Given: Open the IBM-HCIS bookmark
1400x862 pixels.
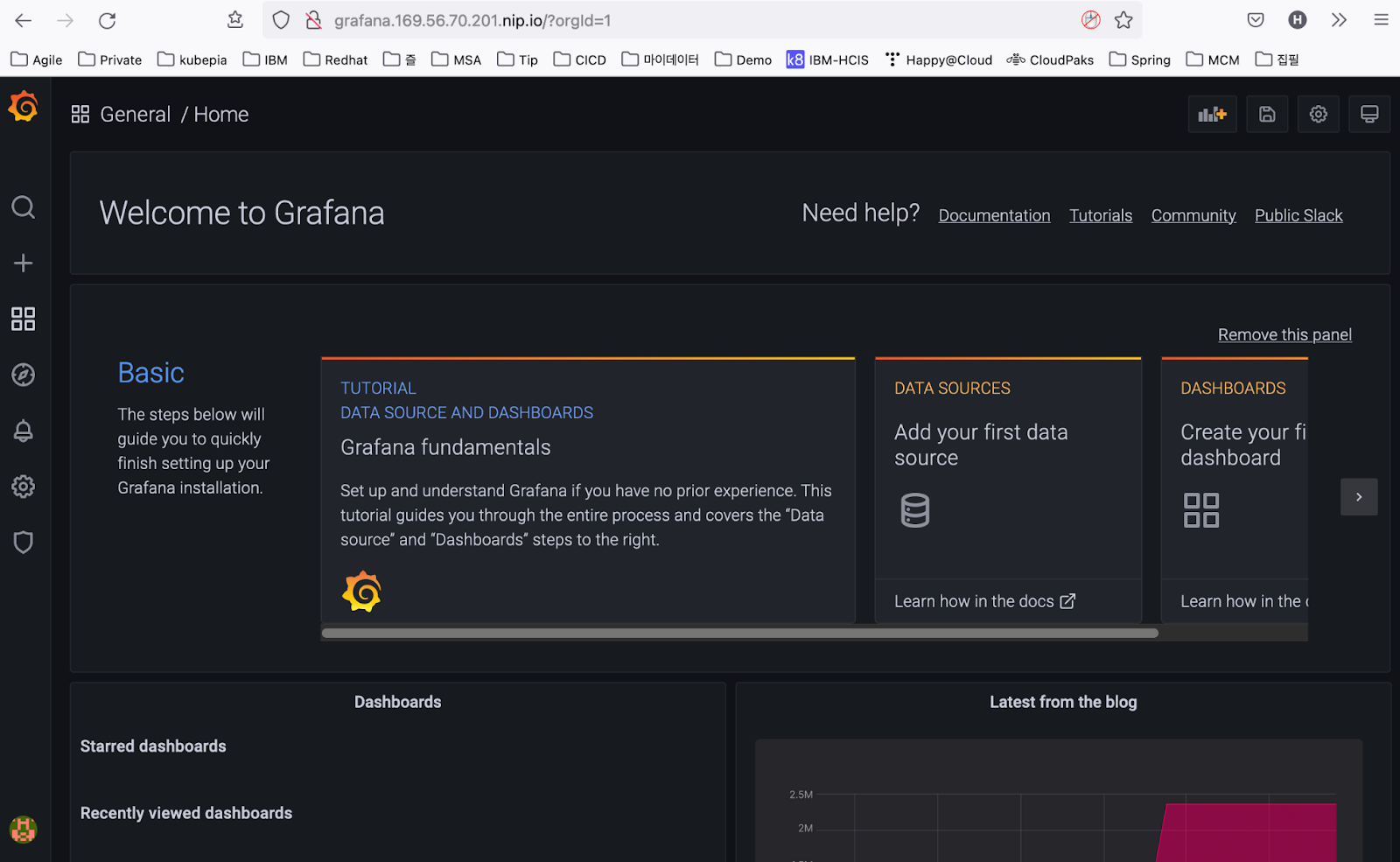Looking at the screenshot, I should click(x=828, y=60).
